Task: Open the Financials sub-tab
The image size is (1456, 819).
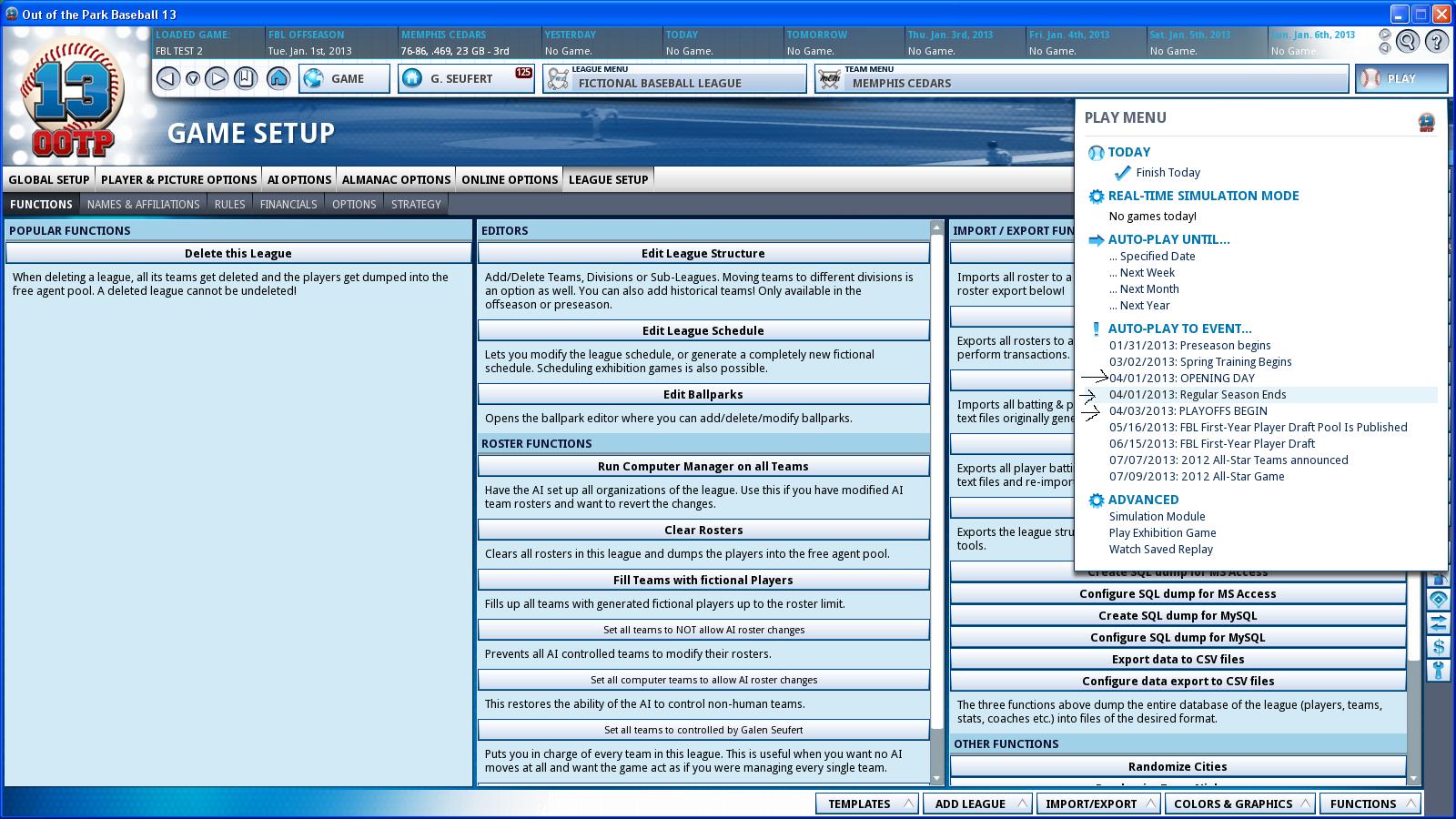Action: (x=288, y=204)
